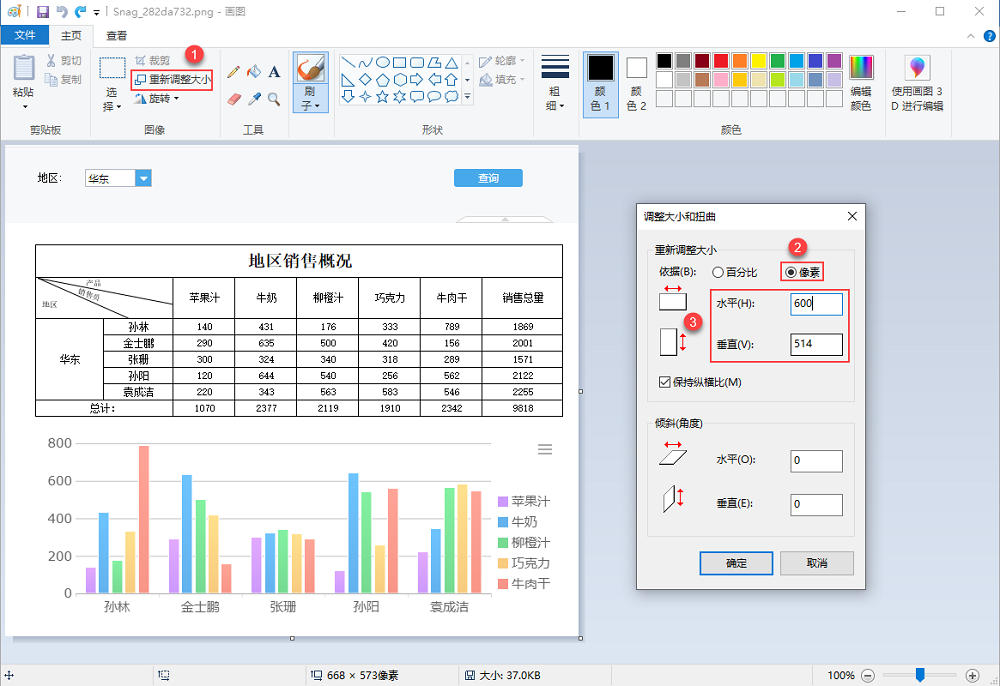Image resolution: width=1000 pixels, height=686 pixels.
Task: Click the Undo arrow in title bar
Action: click(62, 11)
